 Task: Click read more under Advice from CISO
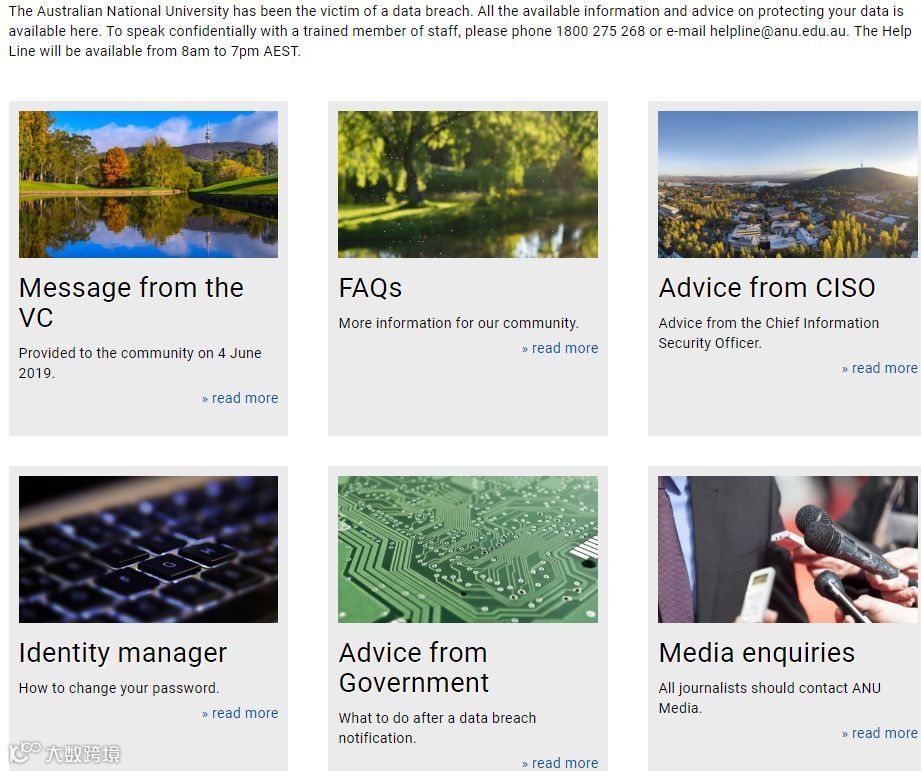pyautogui.click(x=879, y=368)
